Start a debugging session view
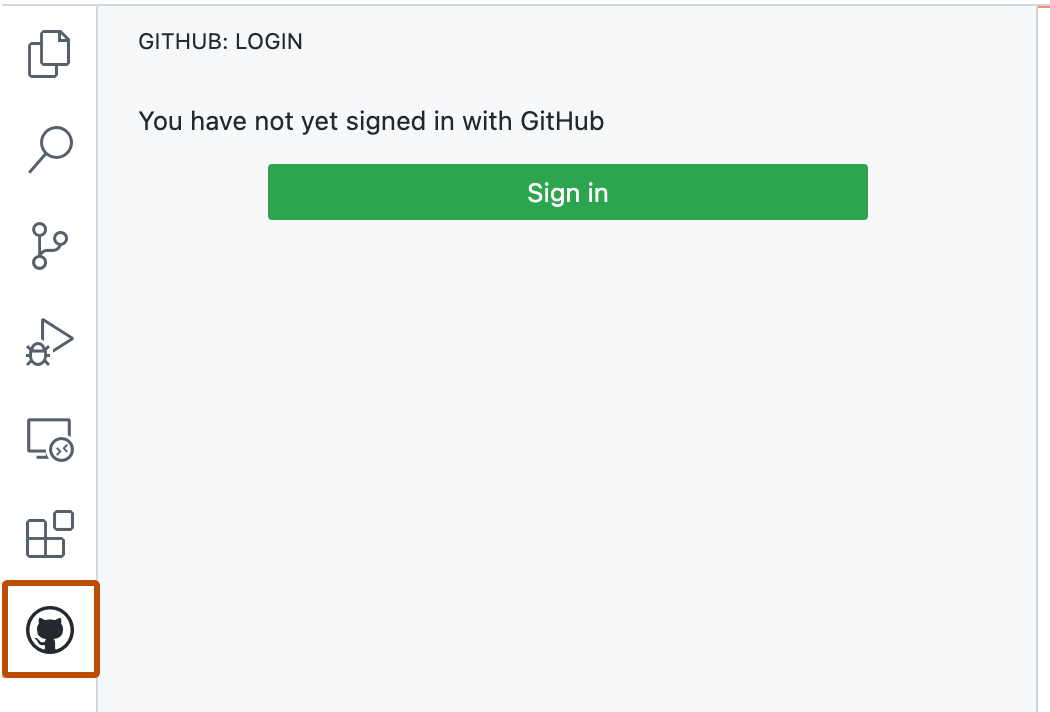Image resolution: width=1050 pixels, height=712 pixels. pos(51,340)
